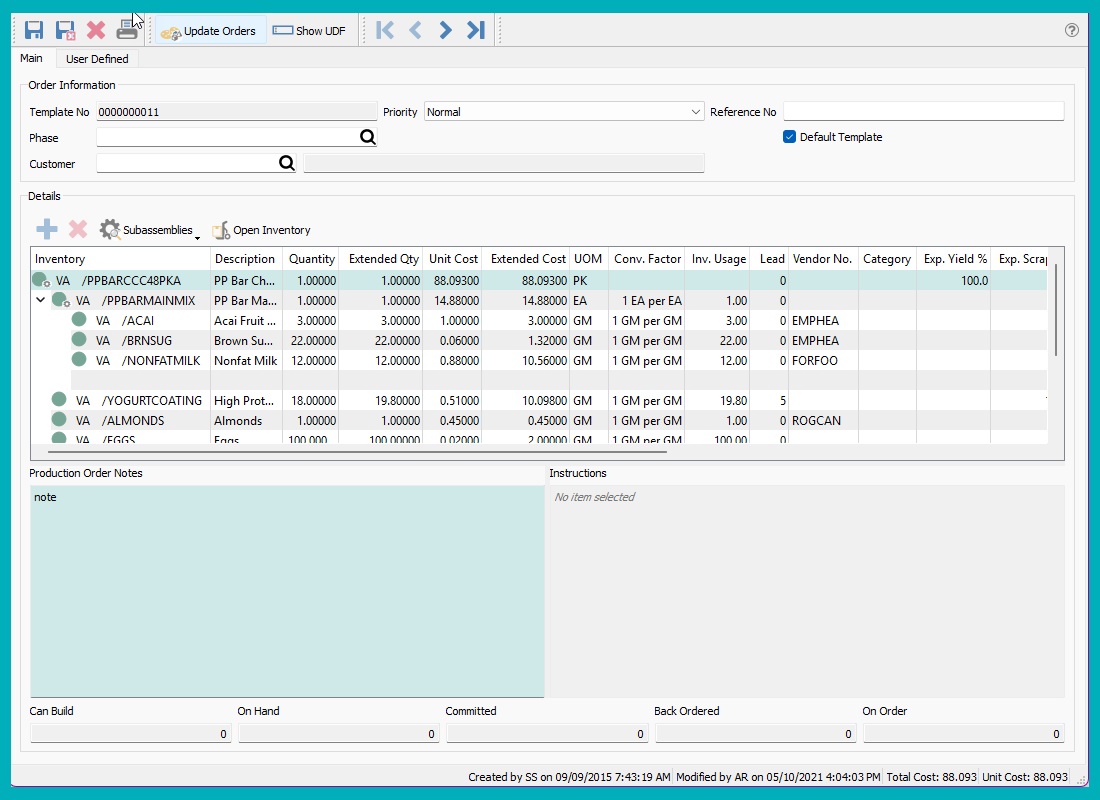Collapse the PPBARMAINMIX tree row
Viewport: 1100px width, 800px height.
41,300
